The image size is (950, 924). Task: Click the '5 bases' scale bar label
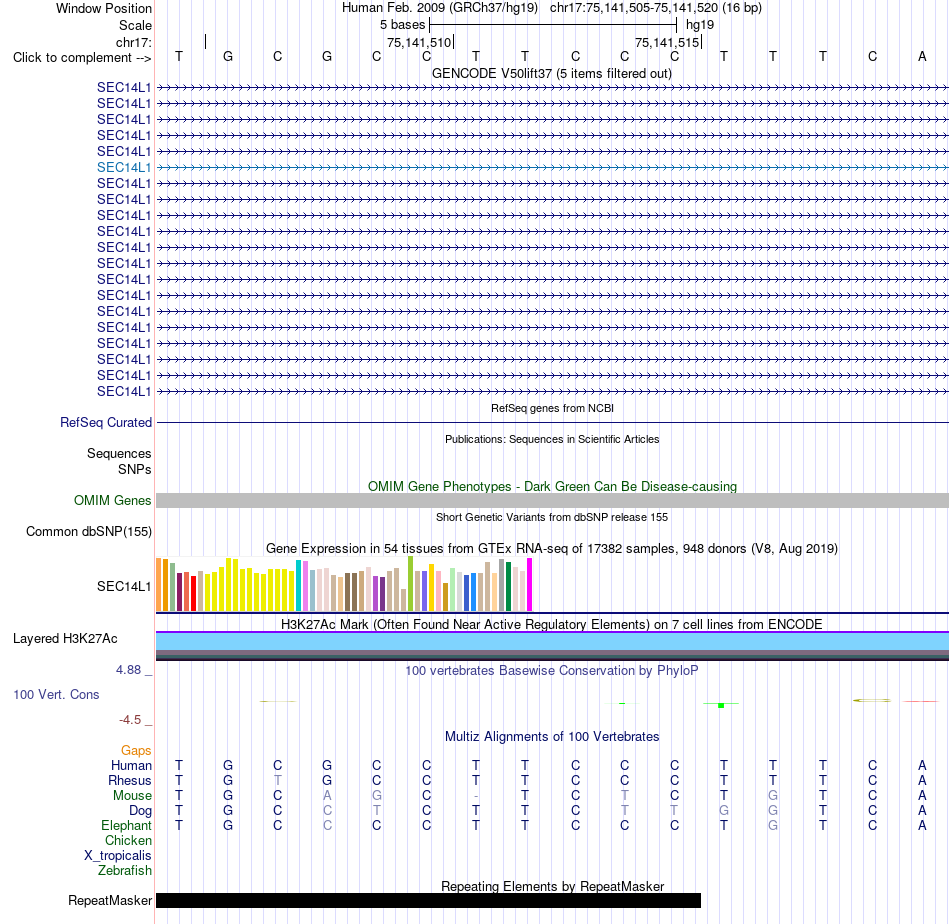click(402, 25)
